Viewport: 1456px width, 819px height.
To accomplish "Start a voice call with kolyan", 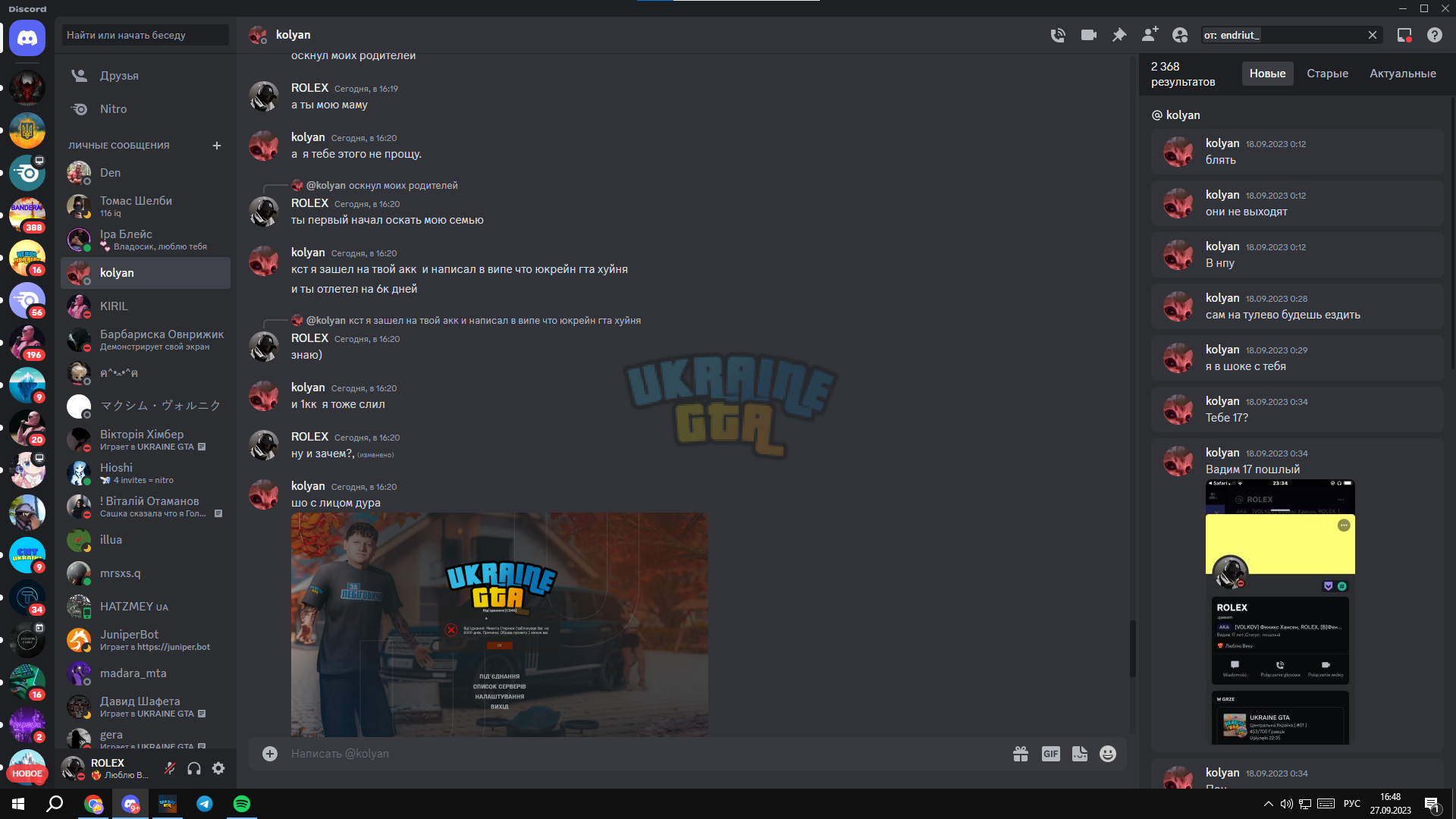I will point(1058,35).
